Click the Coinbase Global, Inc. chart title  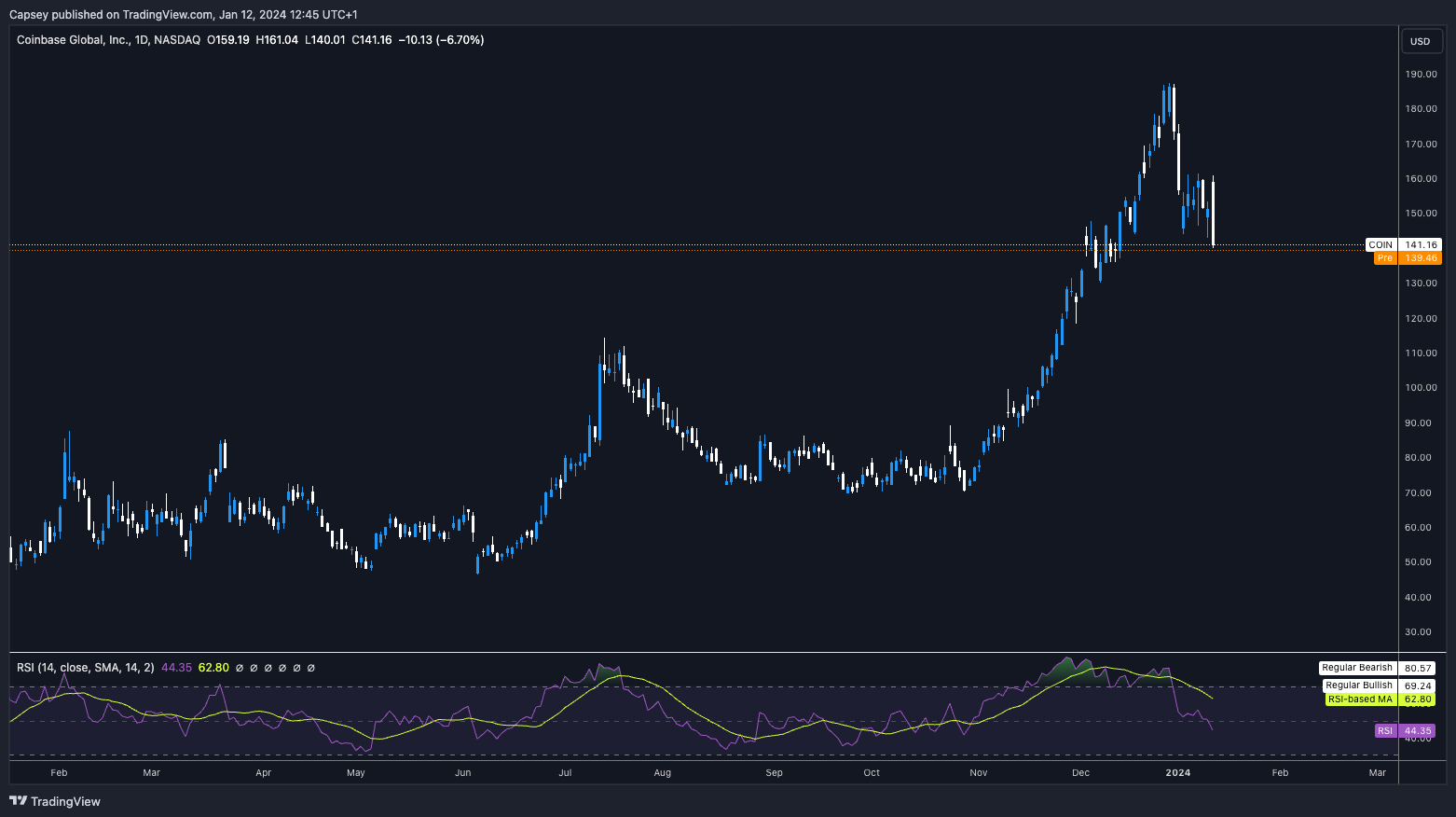coord(73,40)
